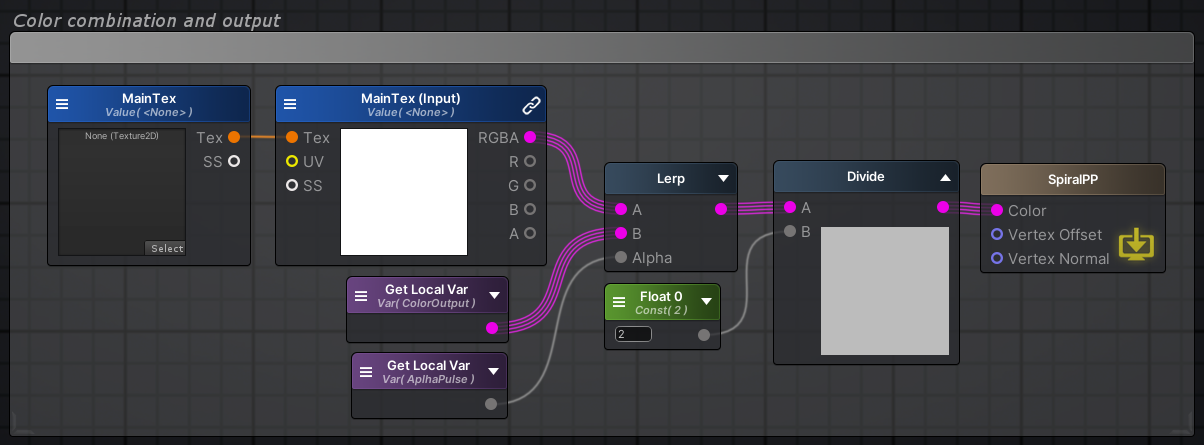Click the Float 0 value input field

633,335
